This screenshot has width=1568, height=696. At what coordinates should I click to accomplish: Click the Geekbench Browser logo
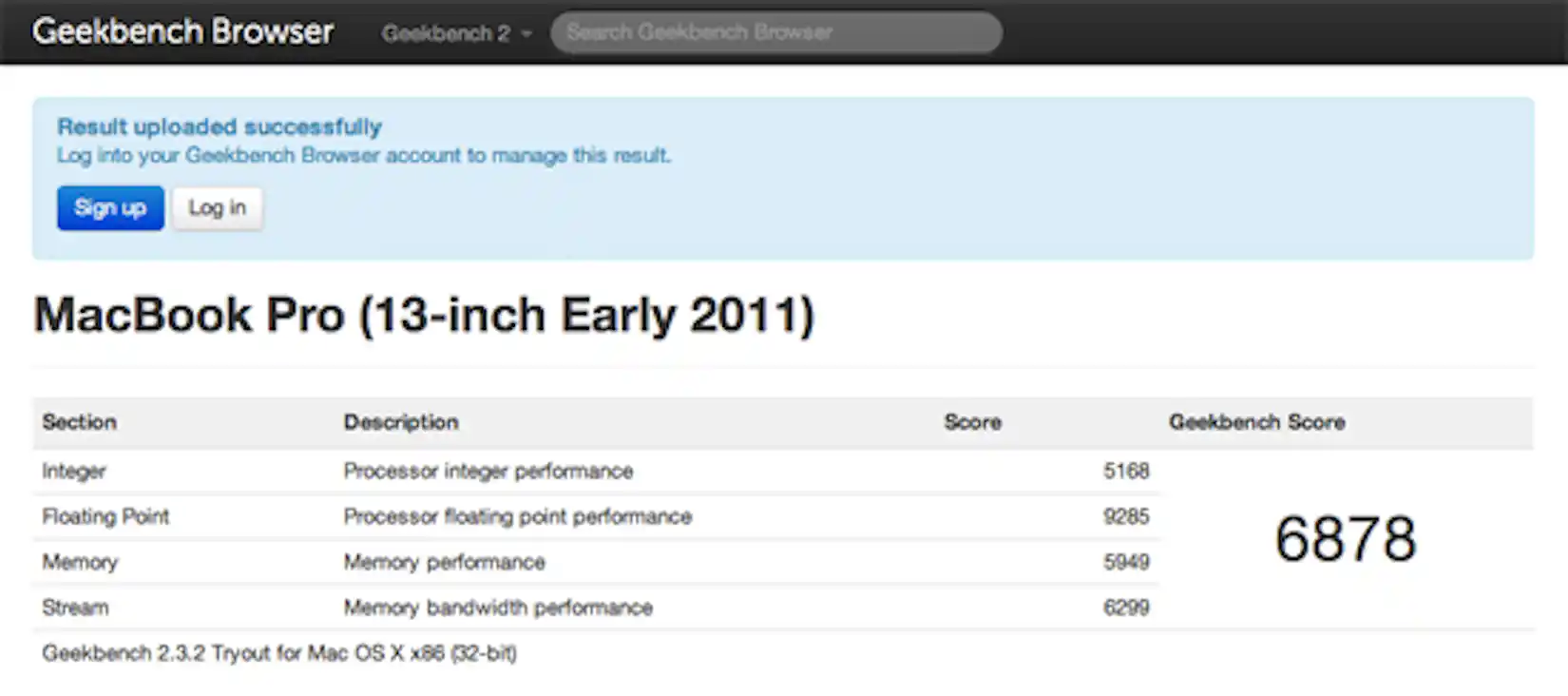(x=182, y=31)
